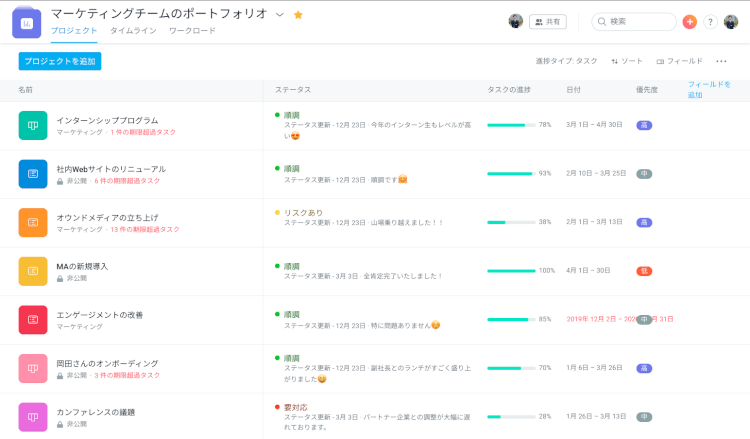This screenshot has width=750, height=439.
Task: Switch to the ワークロード tab
Action: (x=192, y=31)
